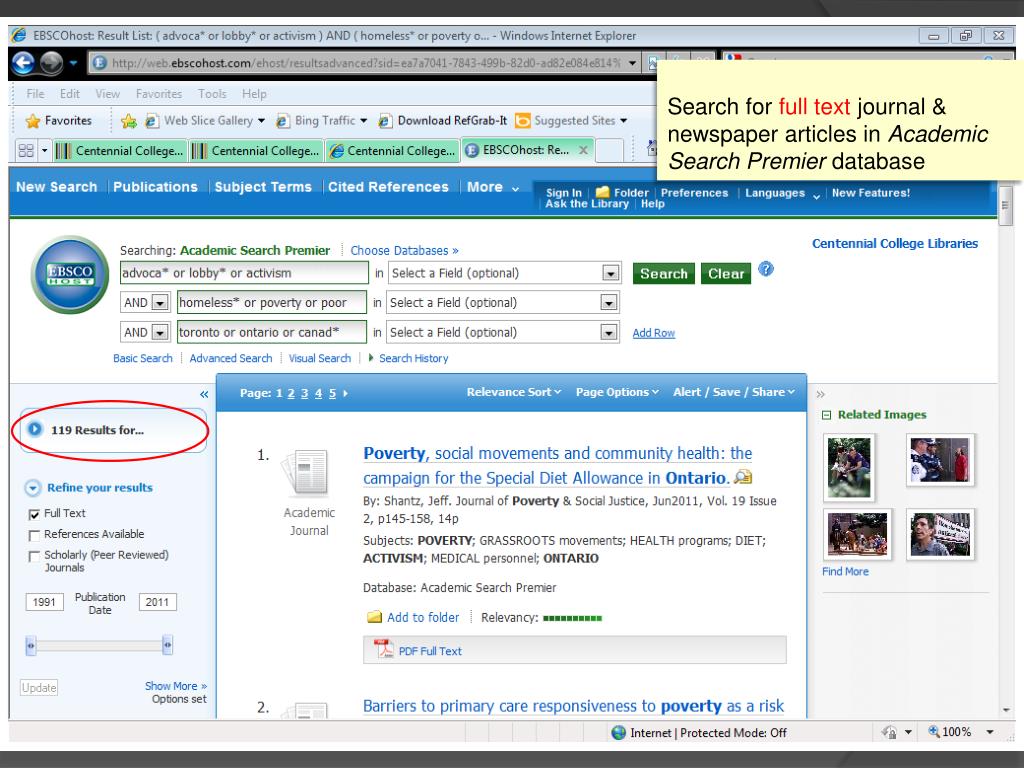Open Subject Terms
Screen dimensions: 1024x768
[263, 187]
